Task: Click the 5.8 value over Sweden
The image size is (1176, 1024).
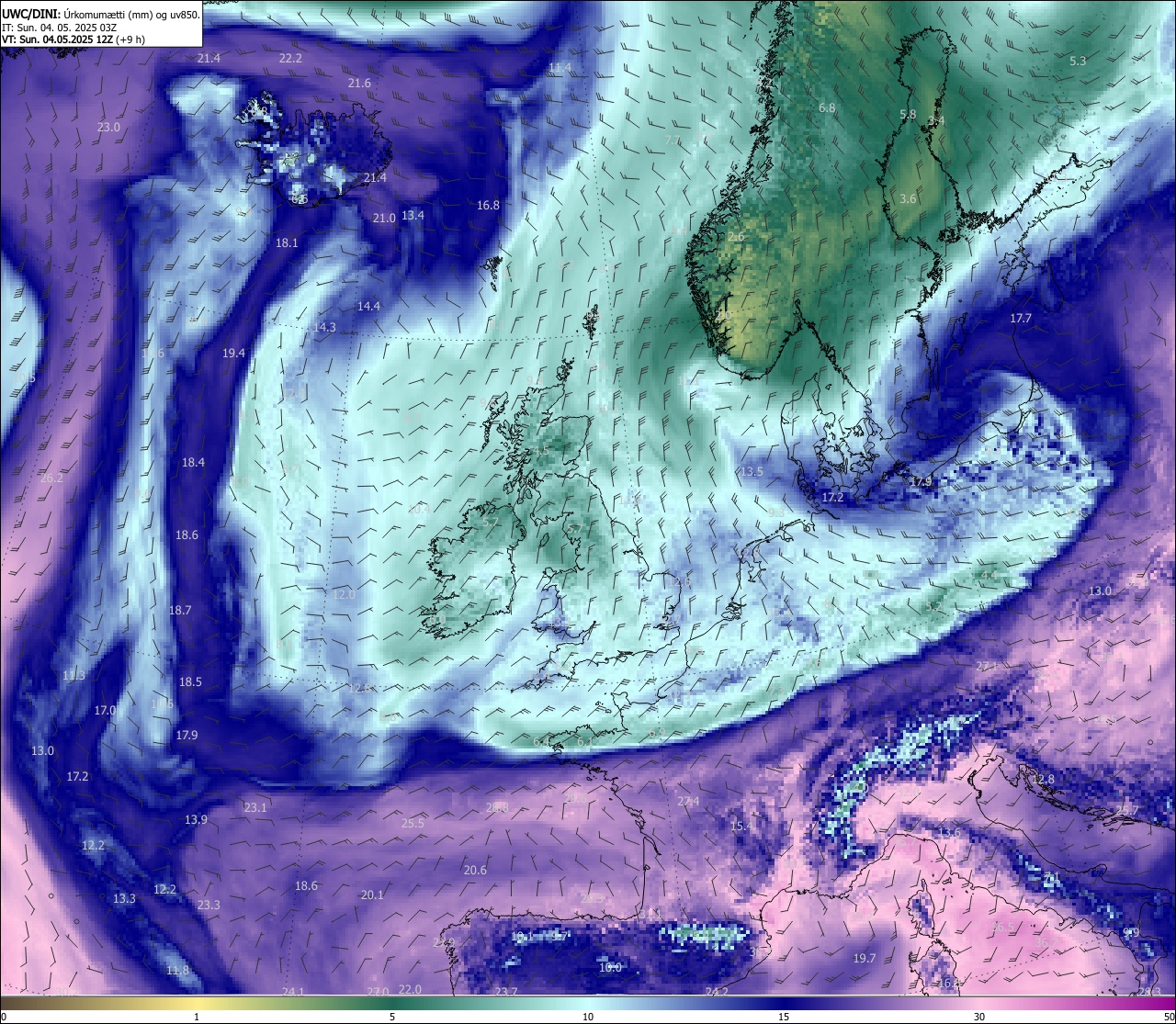Action: point(908,114)
